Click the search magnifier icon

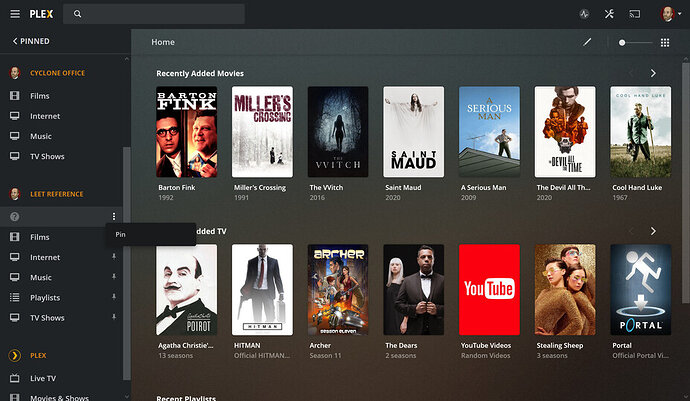(77, 14)
